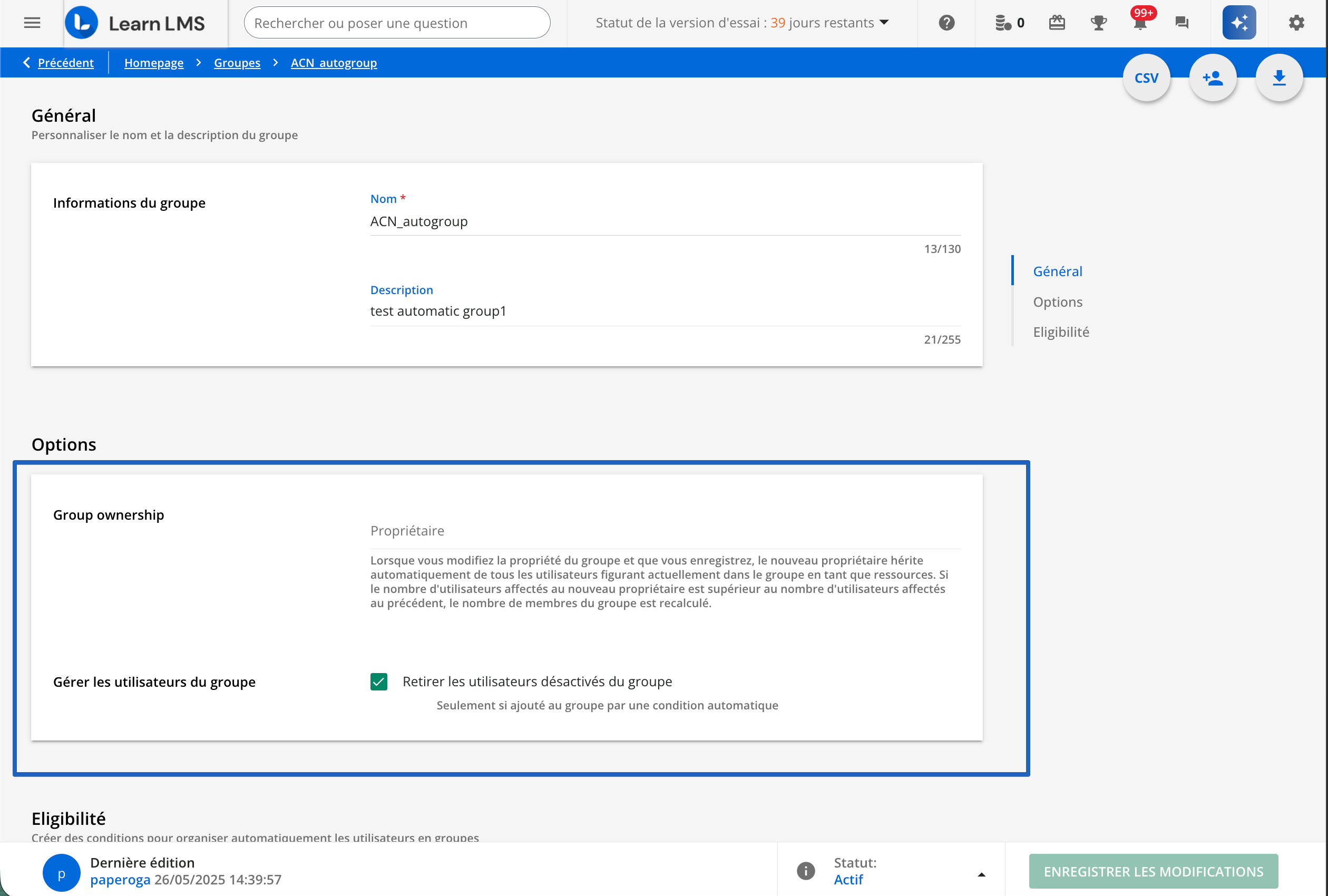Click the trophy leaderboard icon
The width and height of the screenshot is (1328, 896).
coord(1098,23)
